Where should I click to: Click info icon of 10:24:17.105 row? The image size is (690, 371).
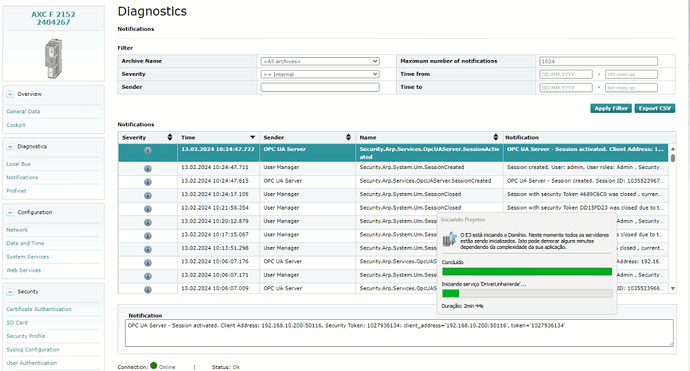tap(148, 195)
